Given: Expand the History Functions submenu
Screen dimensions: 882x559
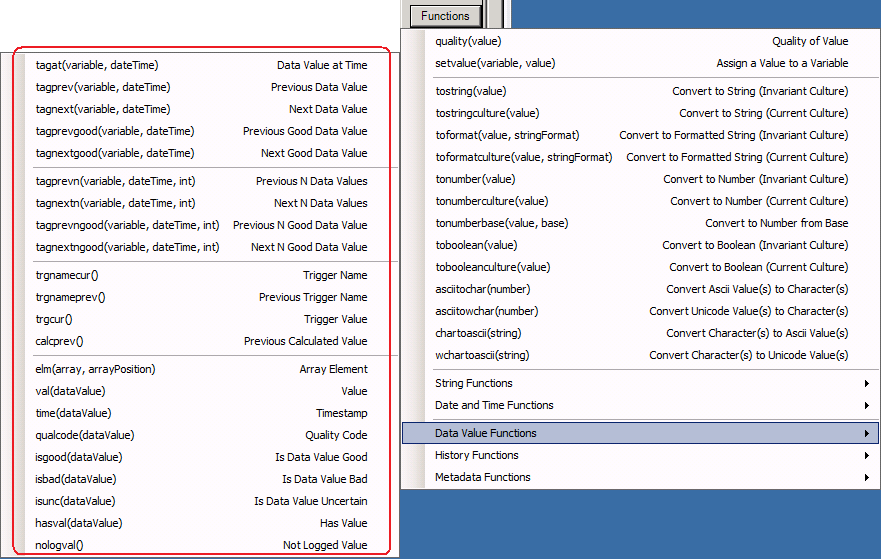Looking at the screenshot, I should point(640,456).
